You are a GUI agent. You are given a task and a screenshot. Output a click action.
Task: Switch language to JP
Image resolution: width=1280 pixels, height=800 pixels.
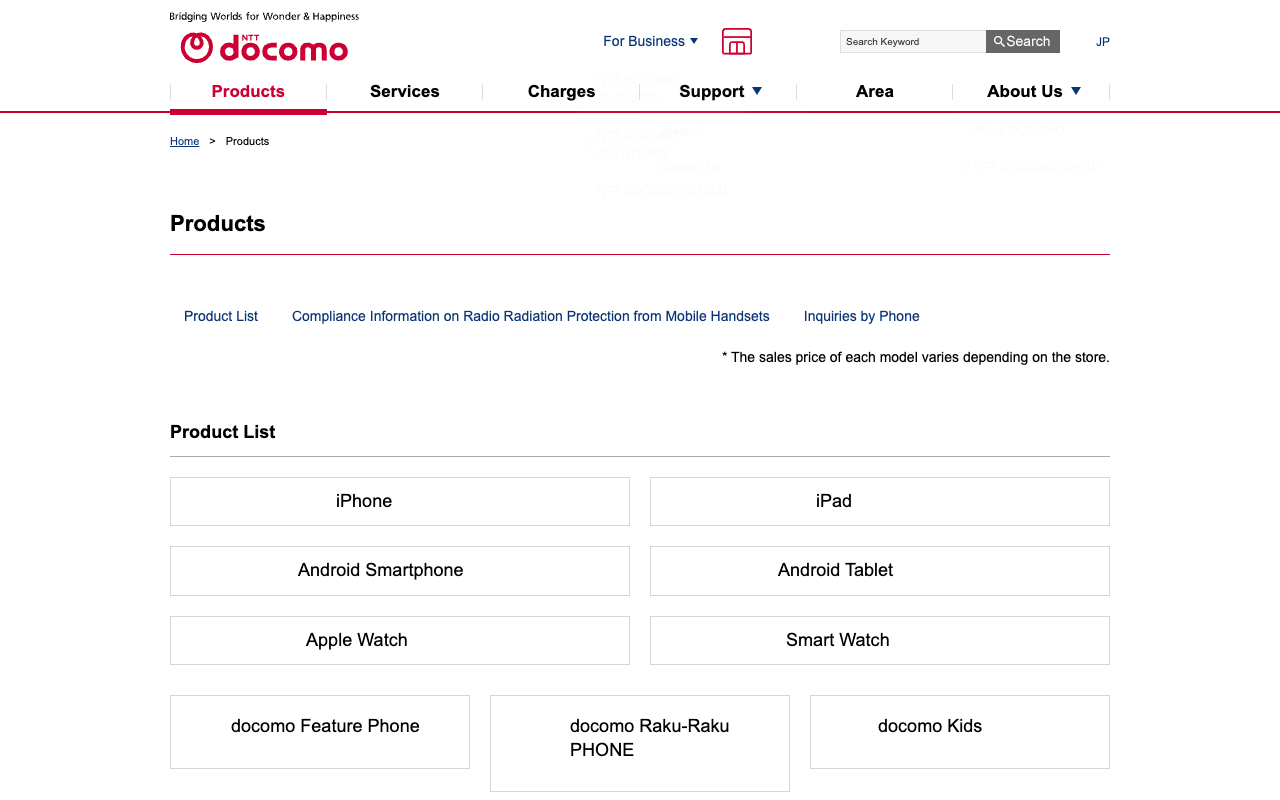pos(1103,42)
